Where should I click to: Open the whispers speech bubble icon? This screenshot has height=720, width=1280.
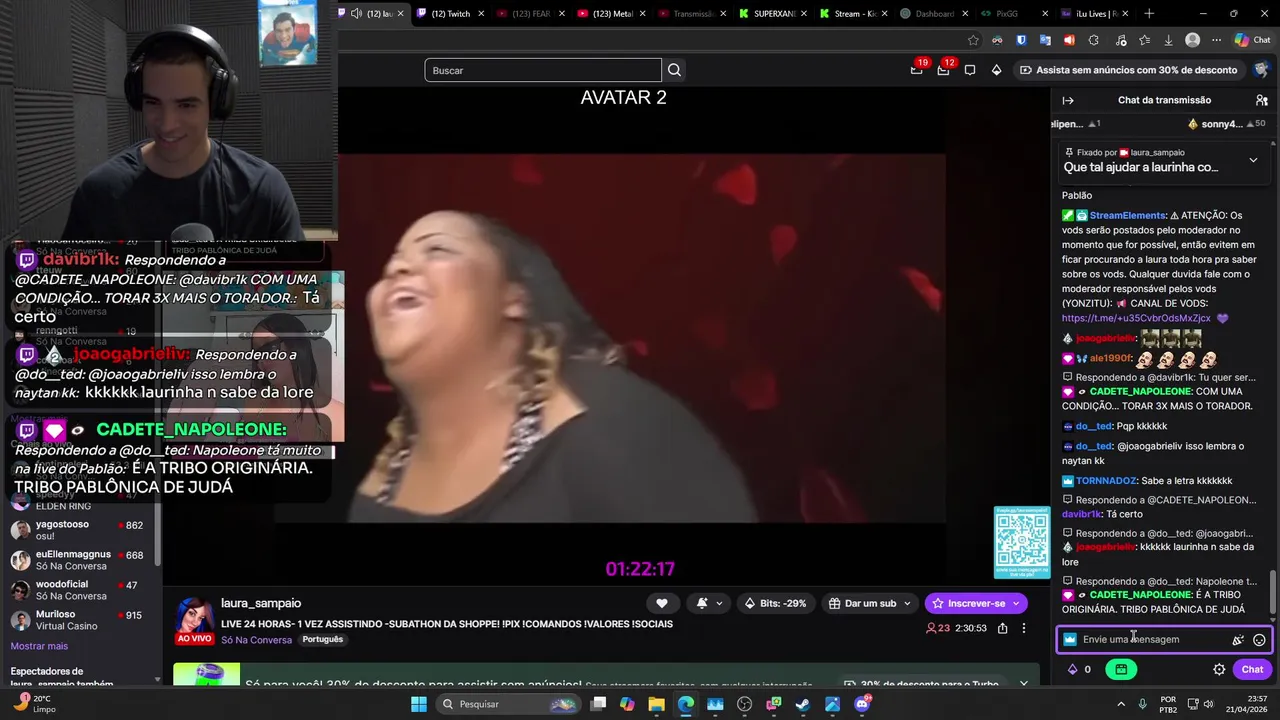coord(970,70)
